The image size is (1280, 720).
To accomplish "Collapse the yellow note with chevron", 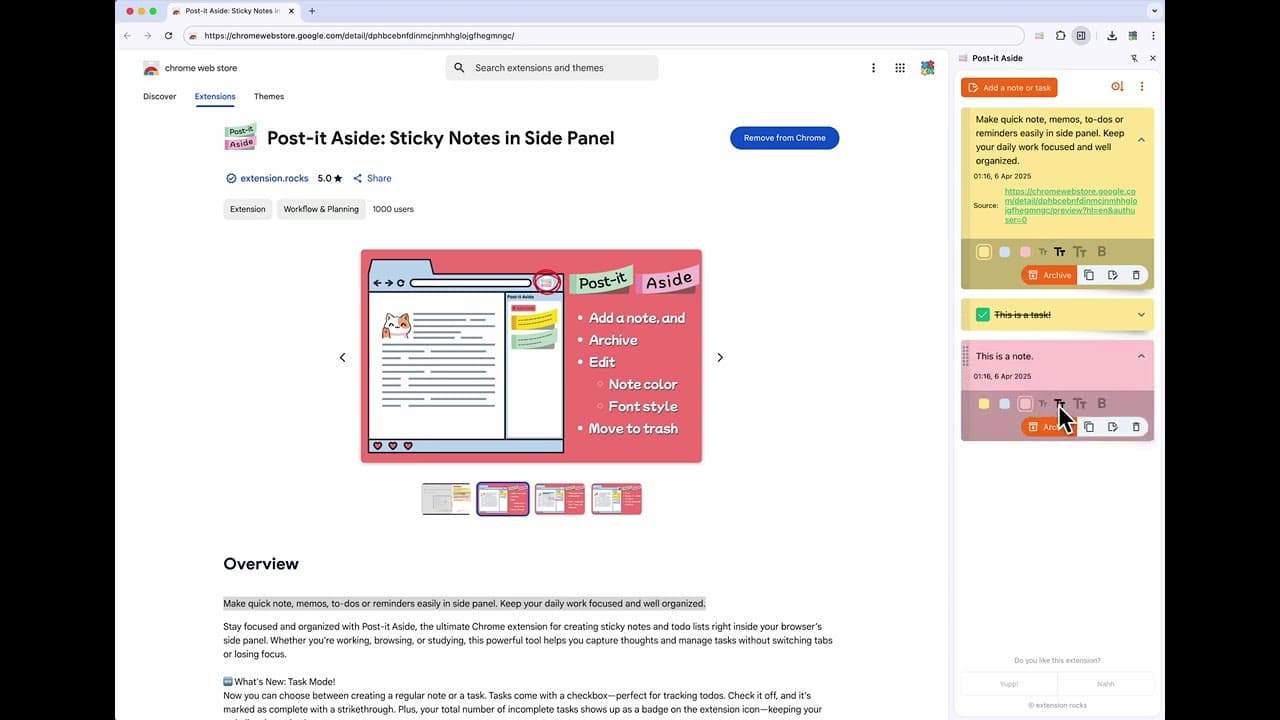I will (1141, 140).
